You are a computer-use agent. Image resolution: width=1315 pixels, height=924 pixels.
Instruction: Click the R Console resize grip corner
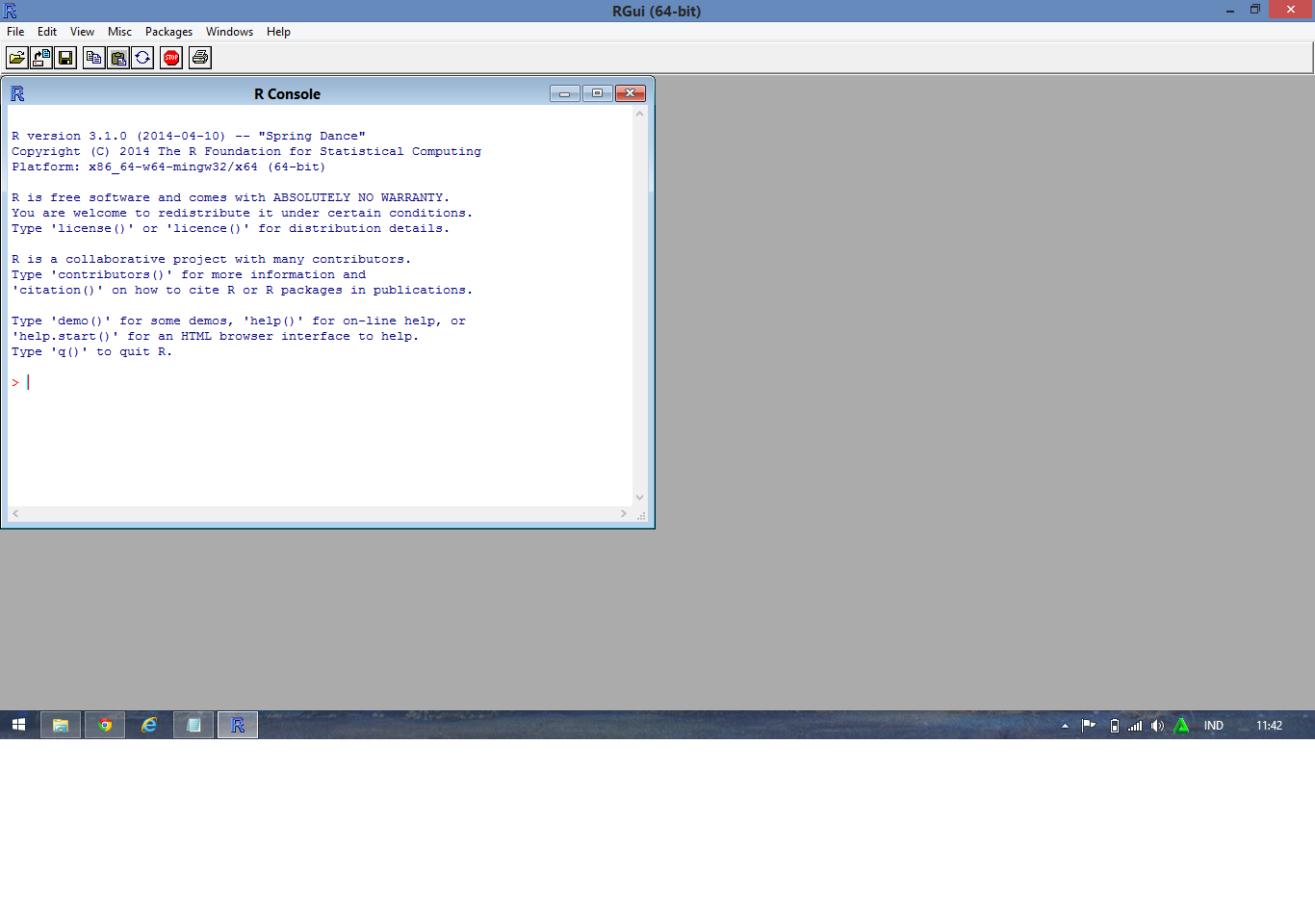coord(640,515)
